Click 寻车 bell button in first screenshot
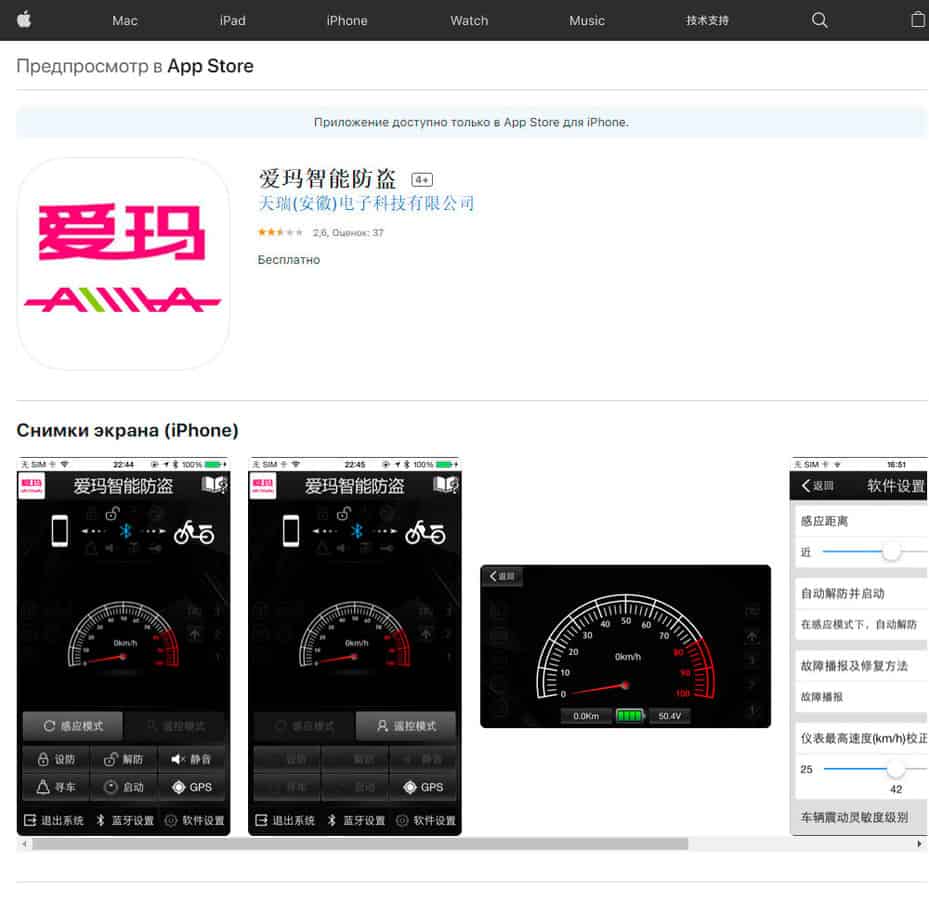This screenshot has height=900, width=929. (56, 787)
